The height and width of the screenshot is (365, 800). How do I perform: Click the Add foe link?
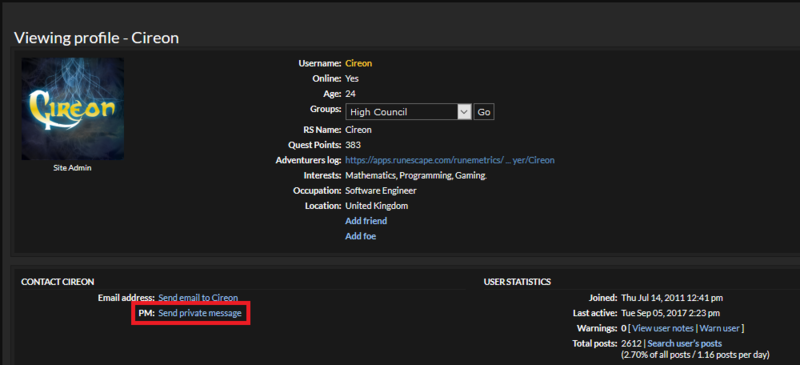click(x=361, y=236)
